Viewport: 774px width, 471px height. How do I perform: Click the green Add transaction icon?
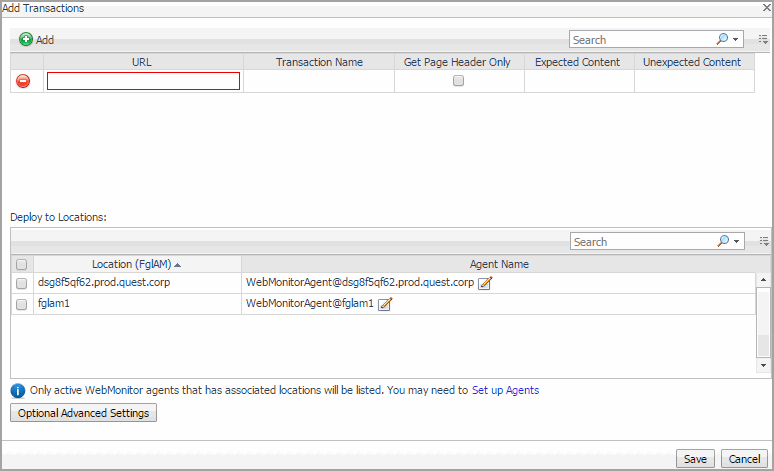[x=26, y=40]
